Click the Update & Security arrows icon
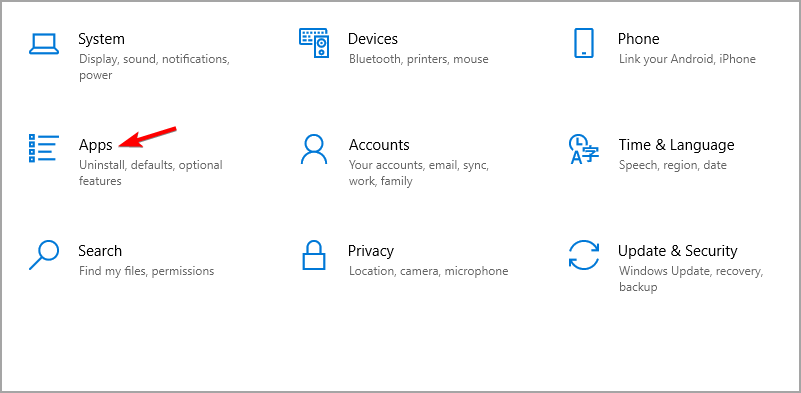 coord(584,255)
